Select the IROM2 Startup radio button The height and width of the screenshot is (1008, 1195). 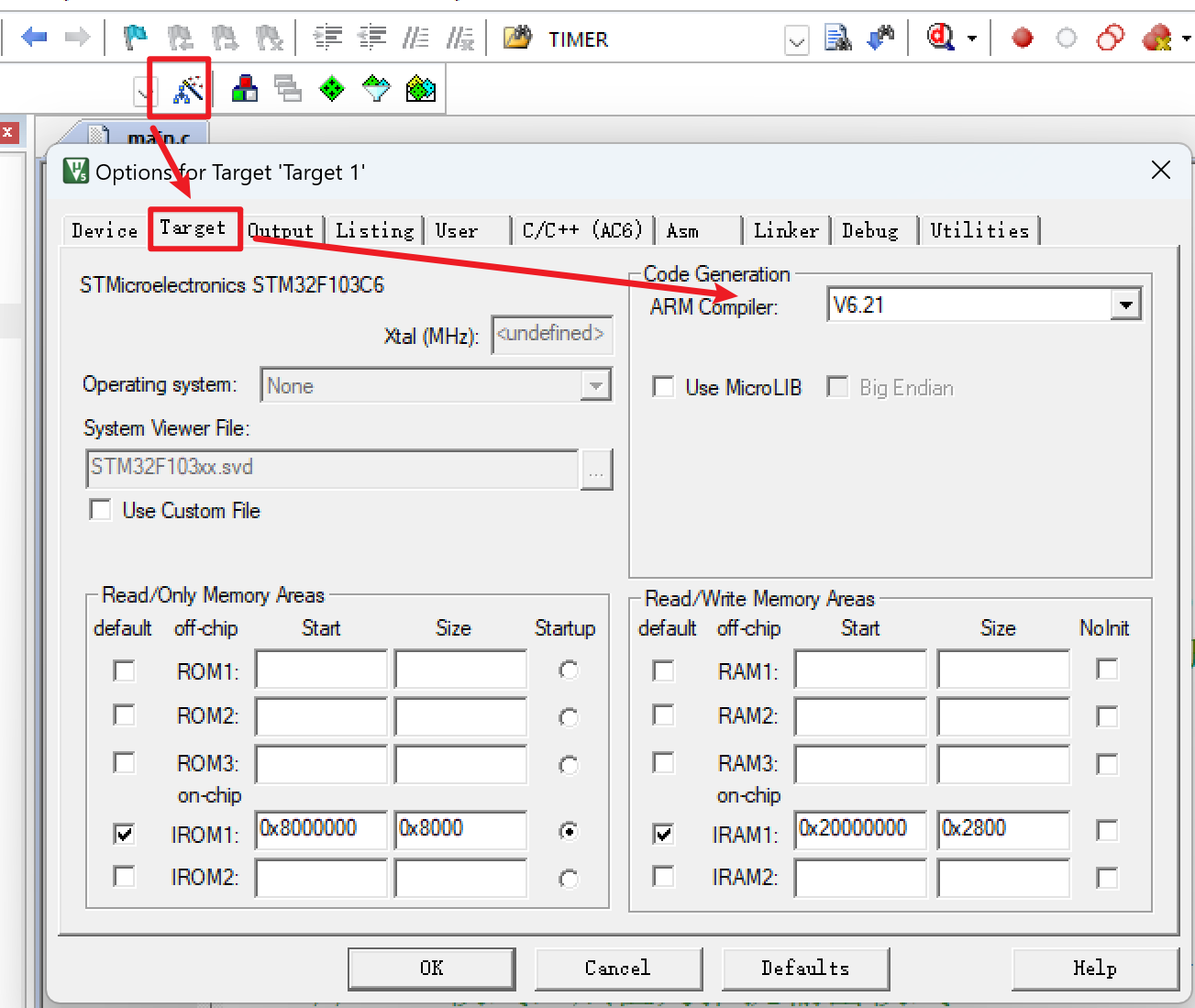point(569,879)
